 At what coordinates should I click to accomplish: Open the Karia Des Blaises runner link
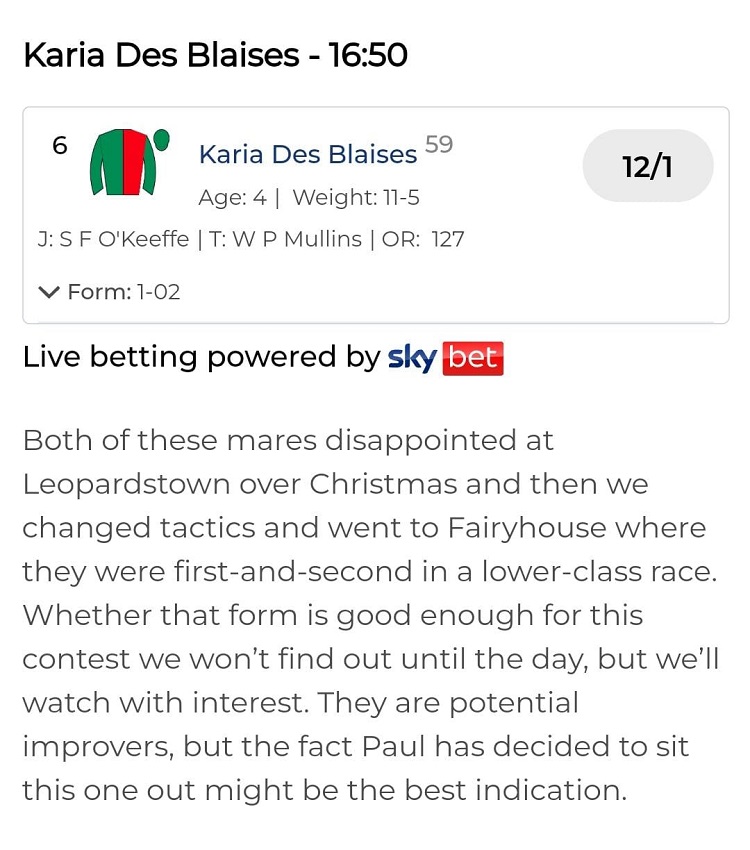[x=308, y=154]
